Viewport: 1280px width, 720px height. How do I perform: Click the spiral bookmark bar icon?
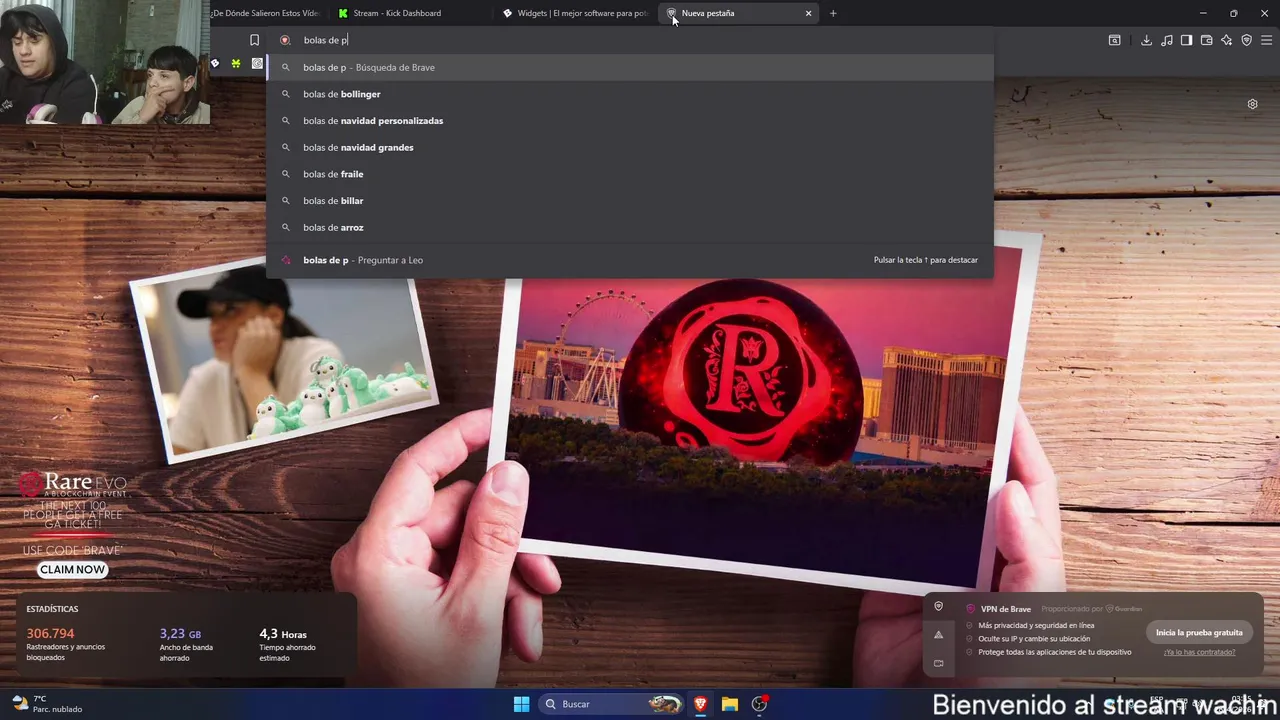[x=257, y=63]
